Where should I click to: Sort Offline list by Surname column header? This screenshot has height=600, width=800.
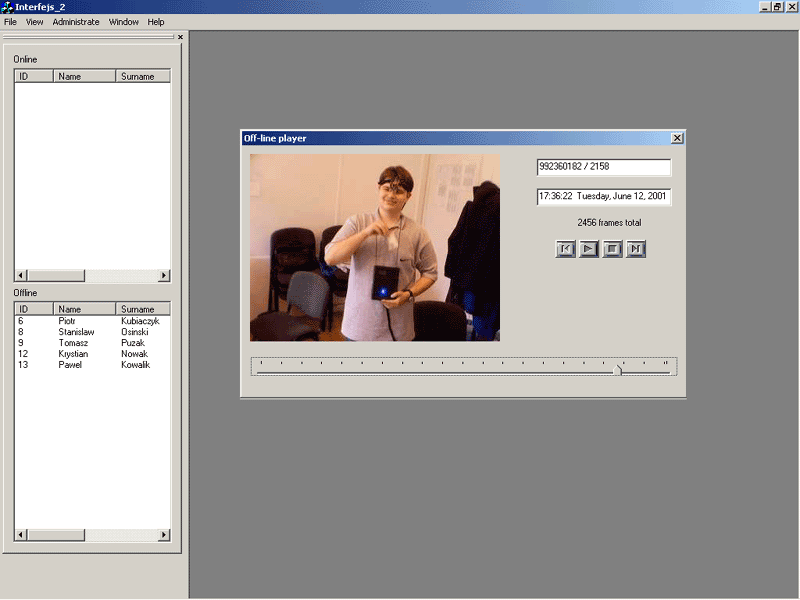tap(143, 309)
